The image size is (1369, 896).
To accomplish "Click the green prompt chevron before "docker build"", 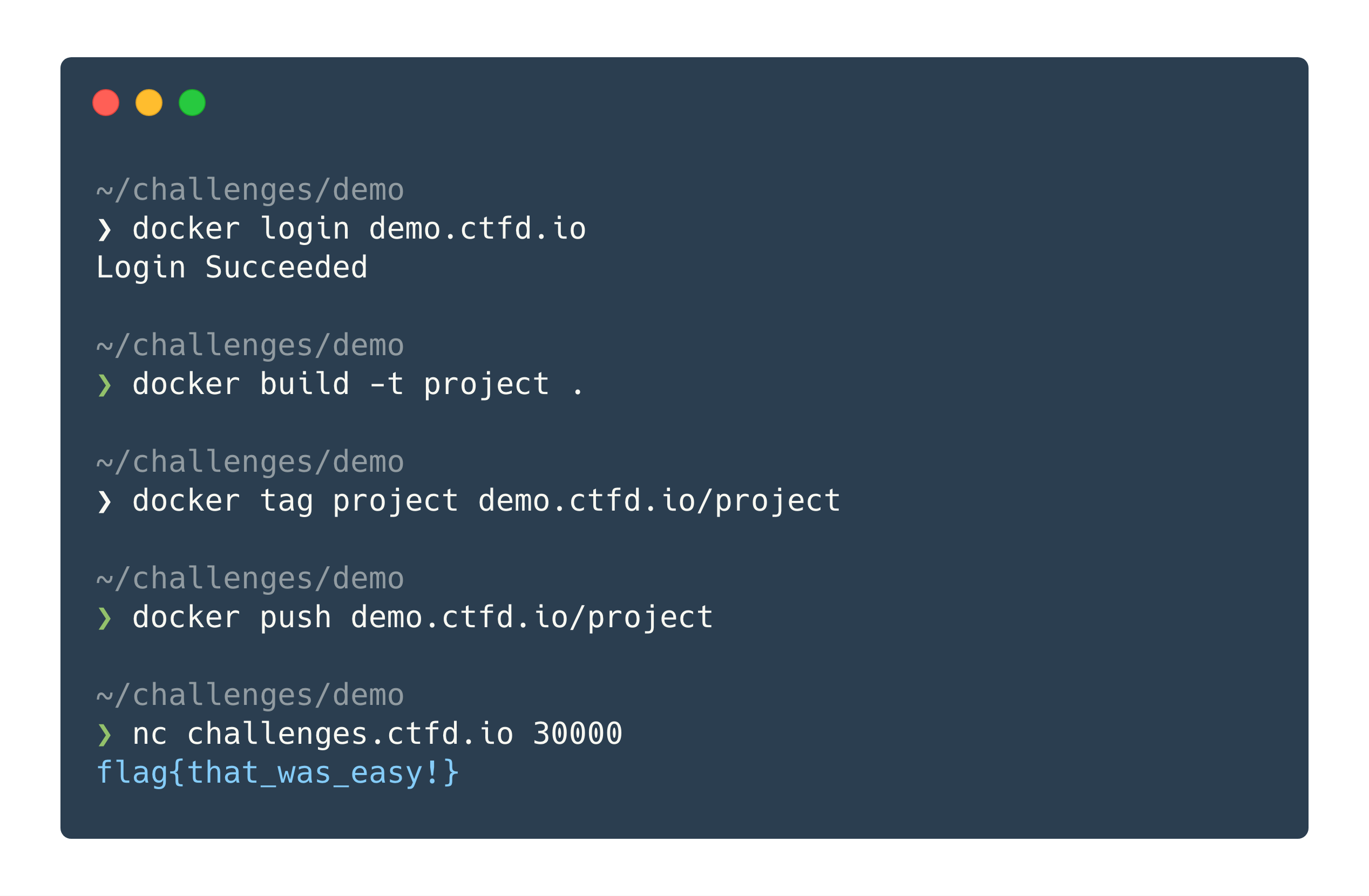I will [105, 385].
